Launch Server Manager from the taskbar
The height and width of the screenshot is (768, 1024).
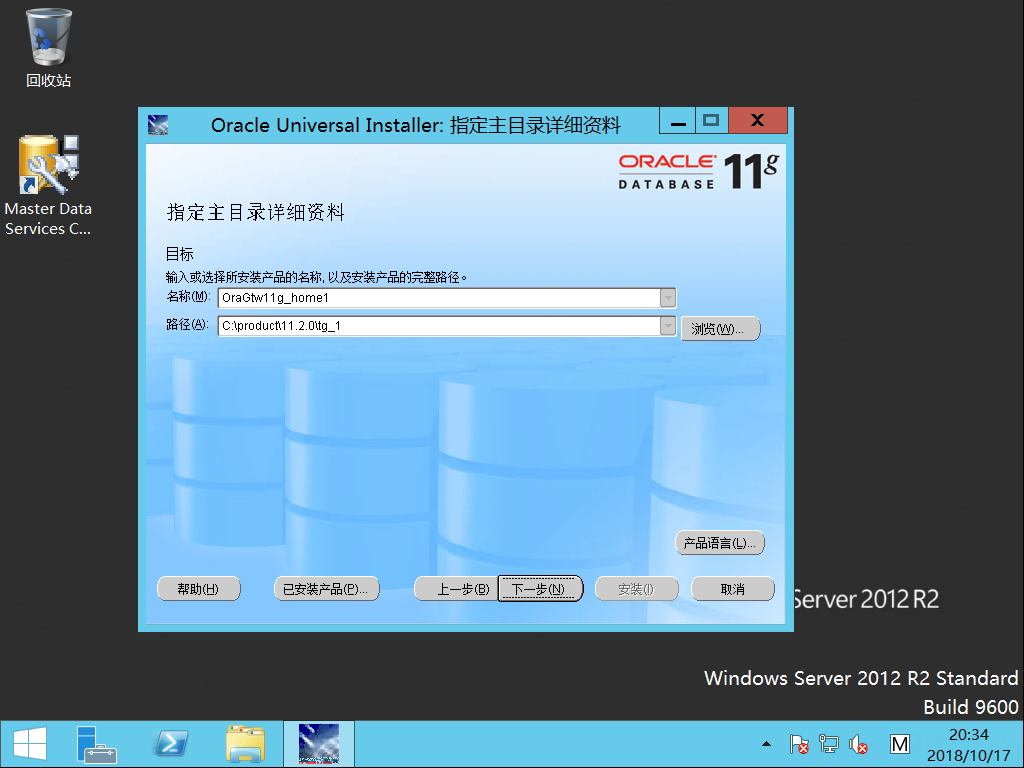(x=96, y=744)
